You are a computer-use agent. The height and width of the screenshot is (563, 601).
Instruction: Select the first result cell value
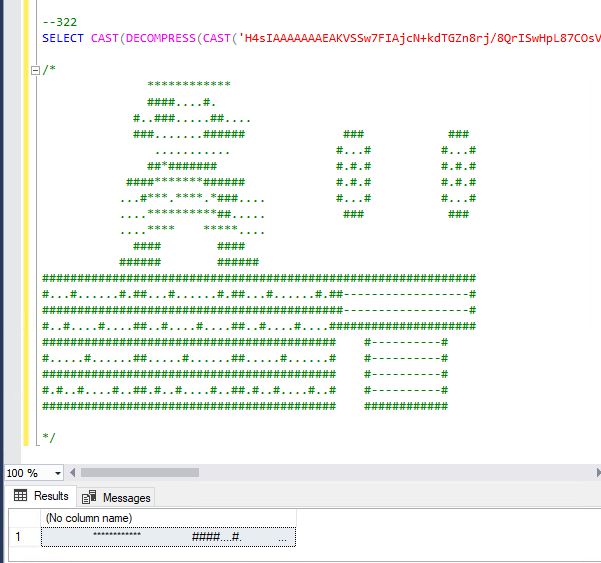coord(168,537)
